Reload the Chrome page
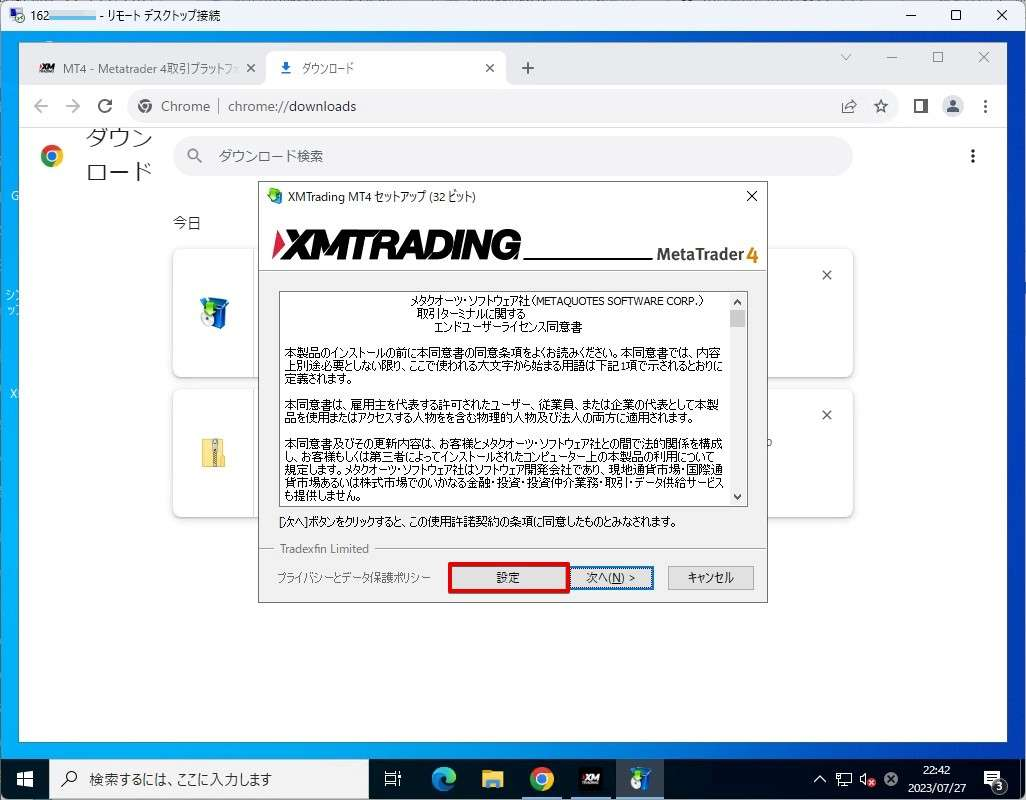 coord(105,106)
